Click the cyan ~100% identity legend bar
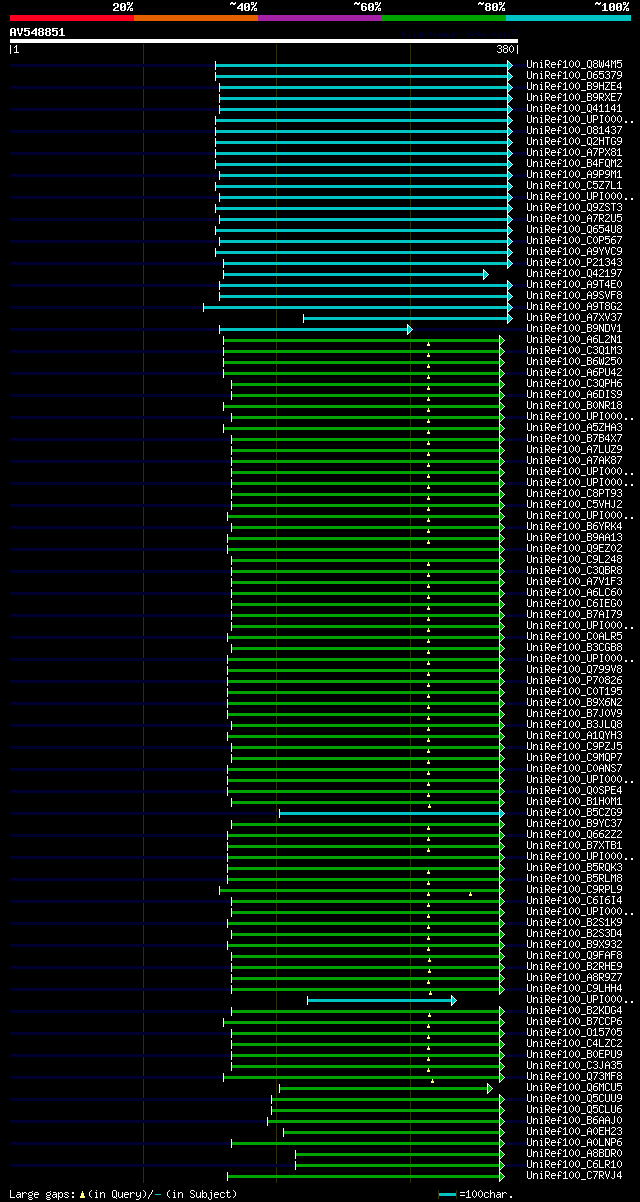 point(568,18)
